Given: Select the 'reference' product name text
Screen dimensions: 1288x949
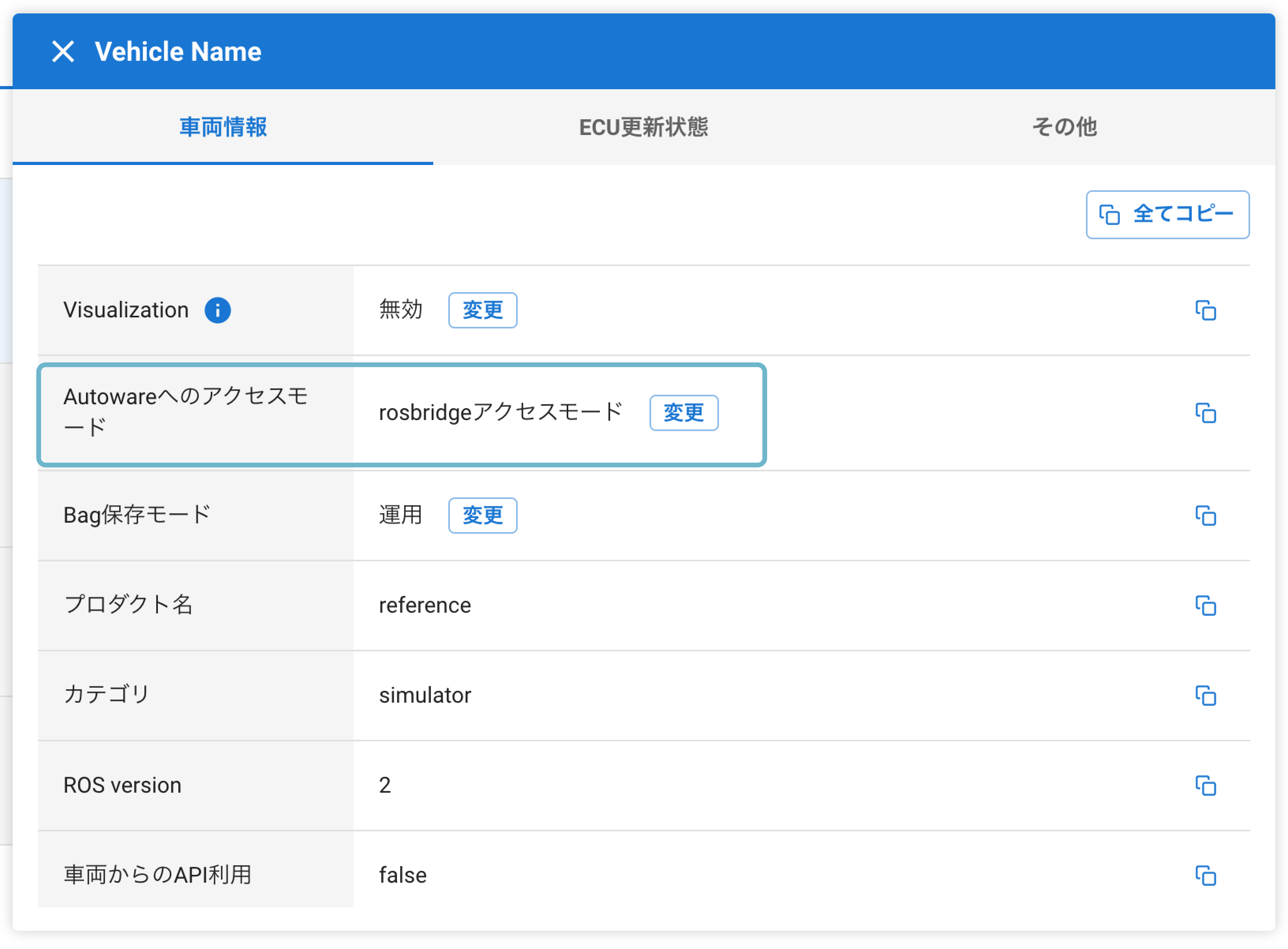Looking at the screenshot, I should coord(425,606).
